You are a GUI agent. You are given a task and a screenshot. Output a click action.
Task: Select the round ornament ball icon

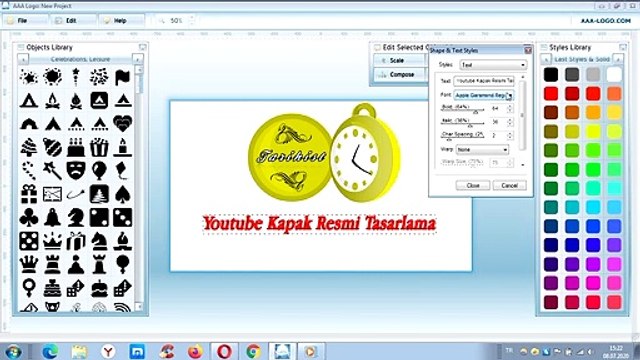click(52, 147)
